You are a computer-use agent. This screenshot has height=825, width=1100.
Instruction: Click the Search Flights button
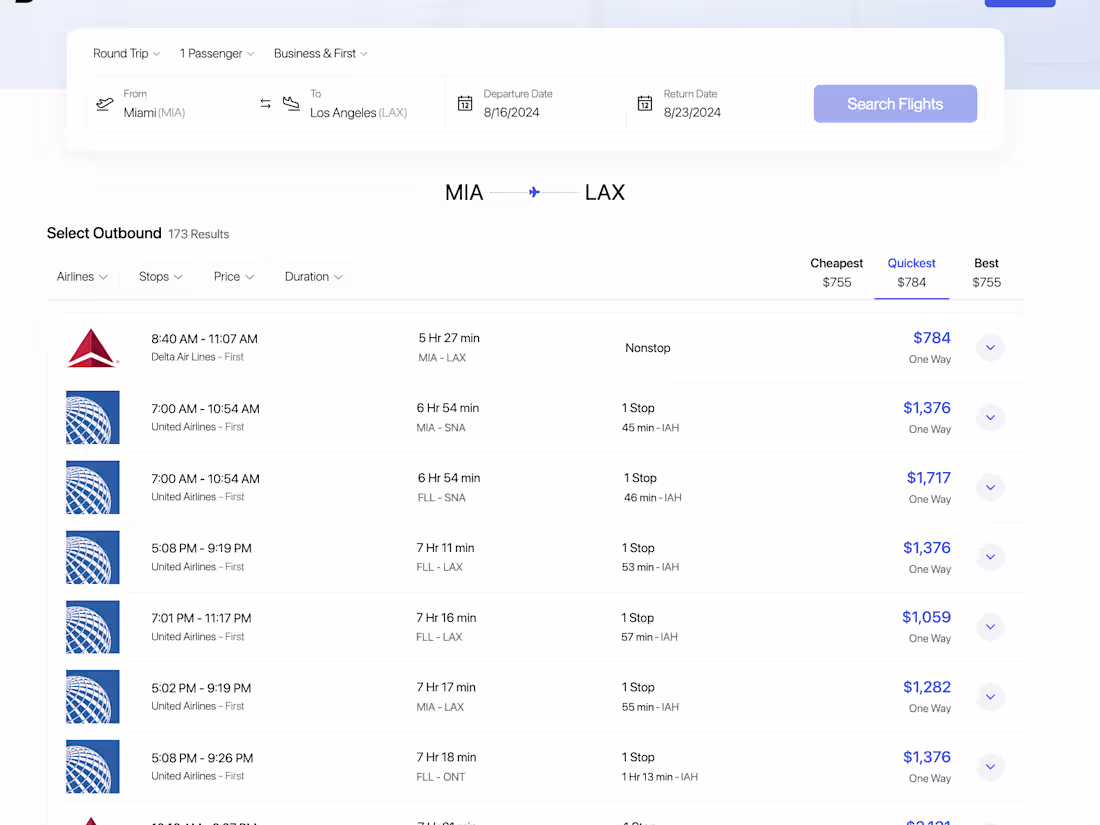(x=895, y=103)
